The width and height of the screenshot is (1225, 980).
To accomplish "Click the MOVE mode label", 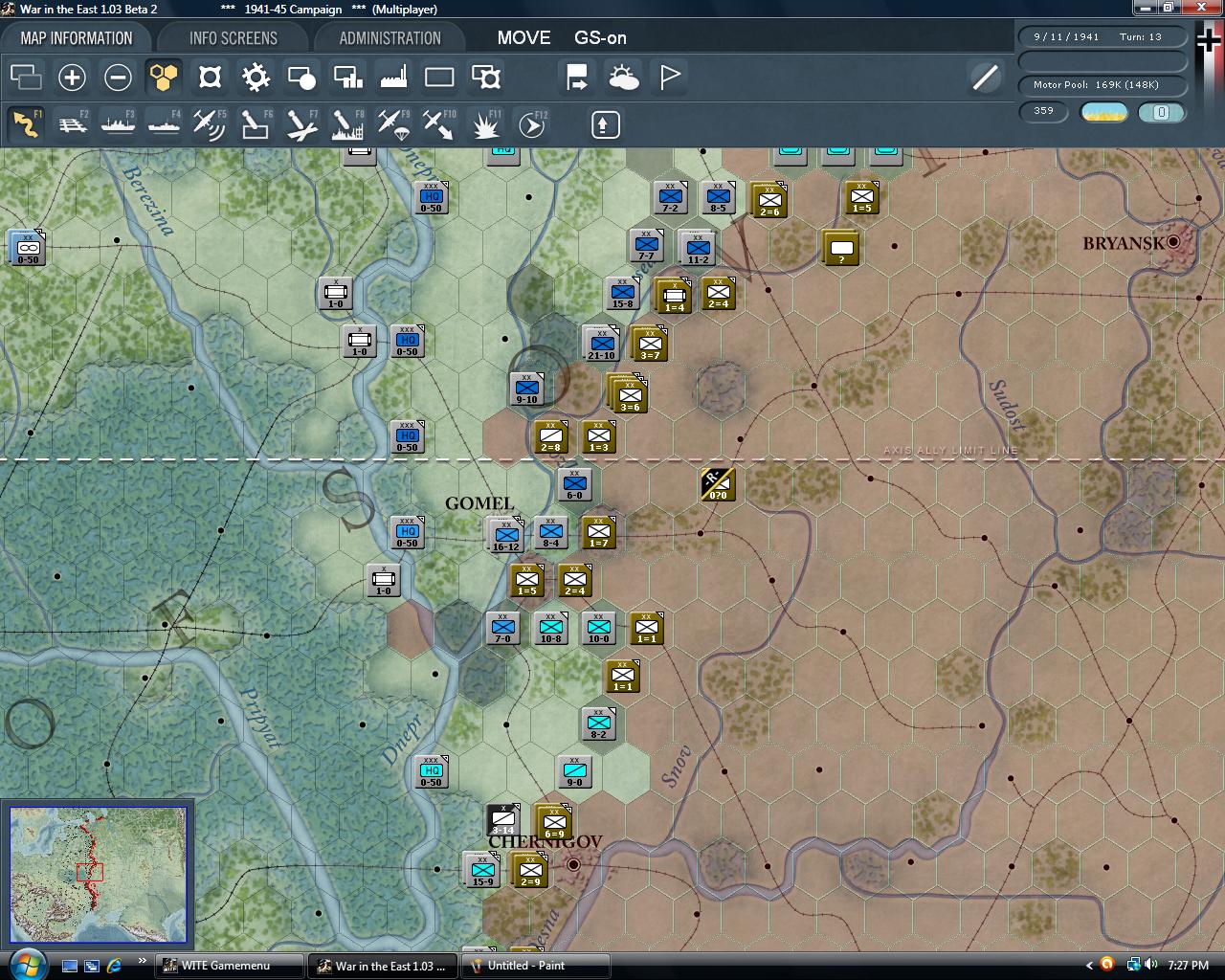I will (523, 38).
